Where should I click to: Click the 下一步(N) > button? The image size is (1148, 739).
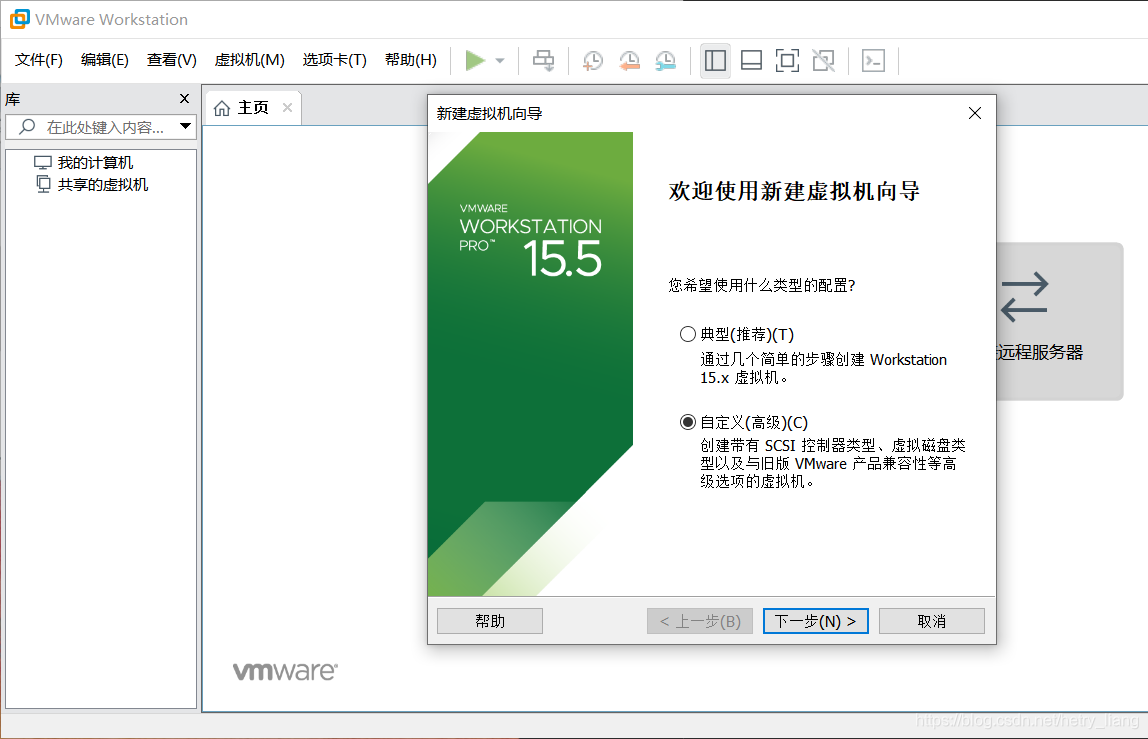pyautogui.click(x=816, y=621)
